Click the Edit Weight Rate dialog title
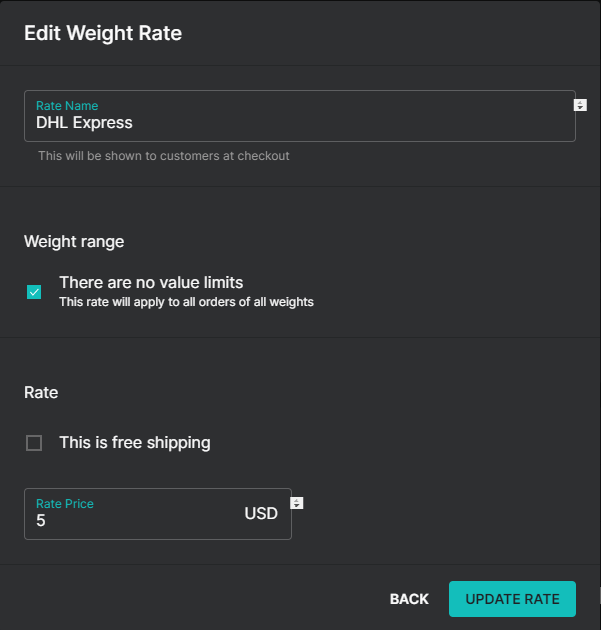Image resolution: width=601 pixels, height=630 pixels. point(103,33)
